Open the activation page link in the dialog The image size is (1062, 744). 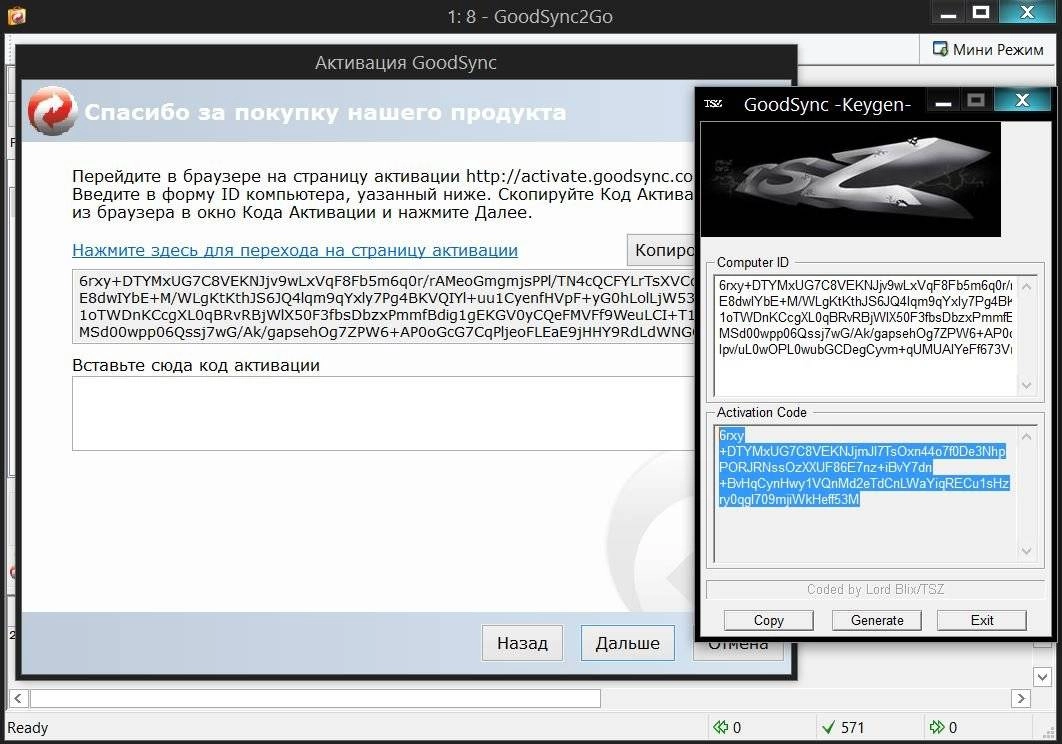[x=295, y=250]
